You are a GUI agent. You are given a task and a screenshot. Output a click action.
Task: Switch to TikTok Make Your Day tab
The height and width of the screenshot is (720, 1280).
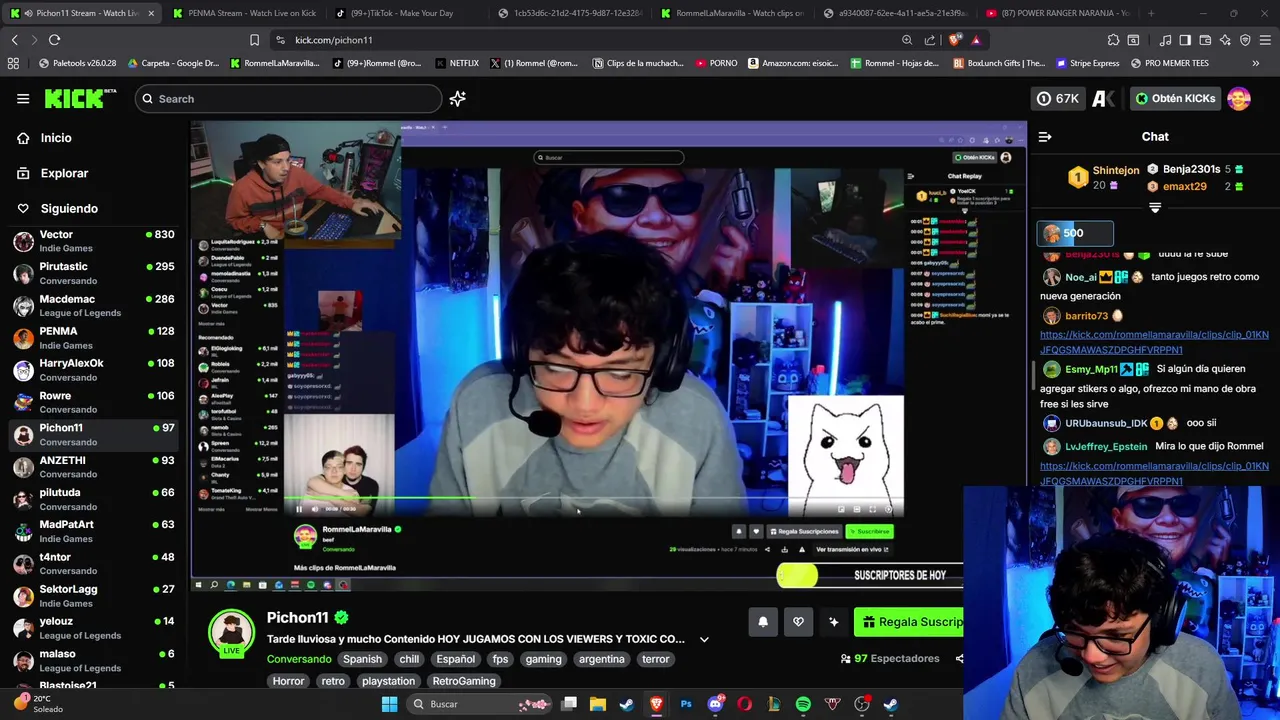pyautogui.click(x=400, y=13)
